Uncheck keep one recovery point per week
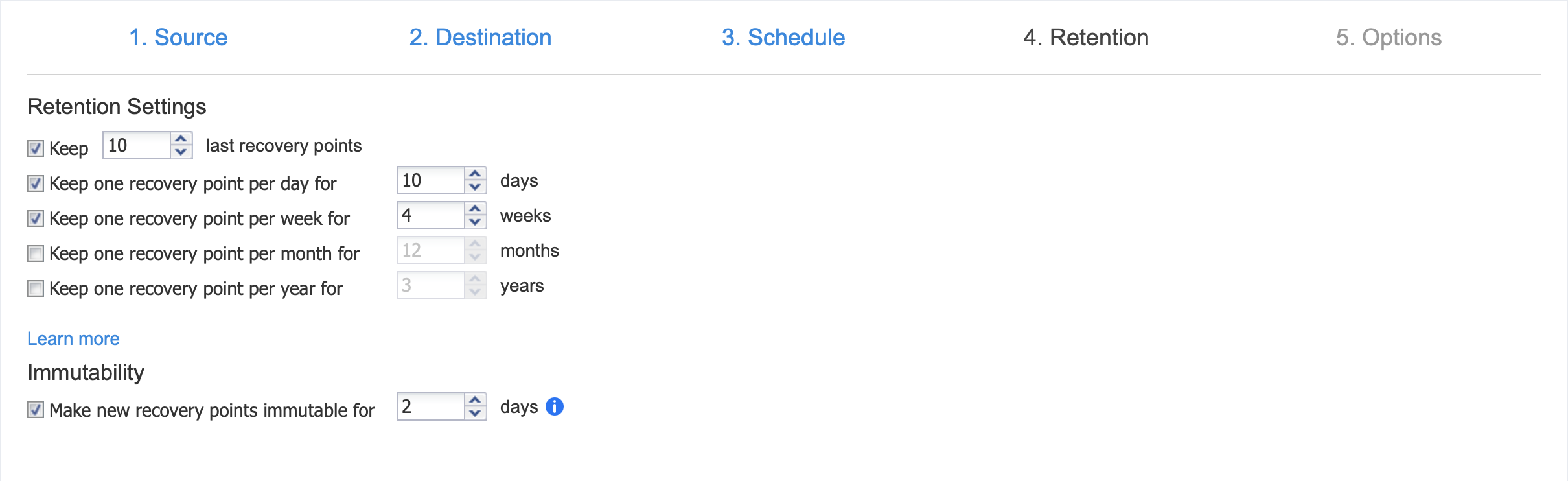 pos(36,218)
